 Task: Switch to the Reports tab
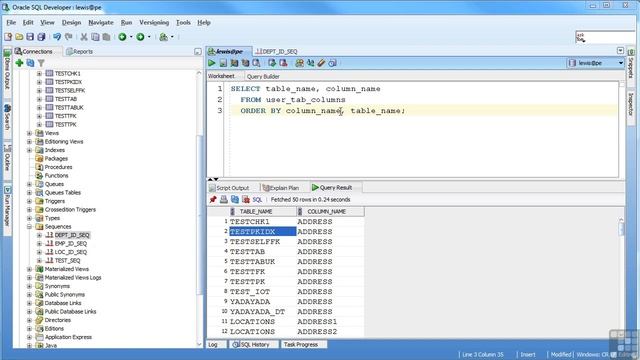point(79,51)
